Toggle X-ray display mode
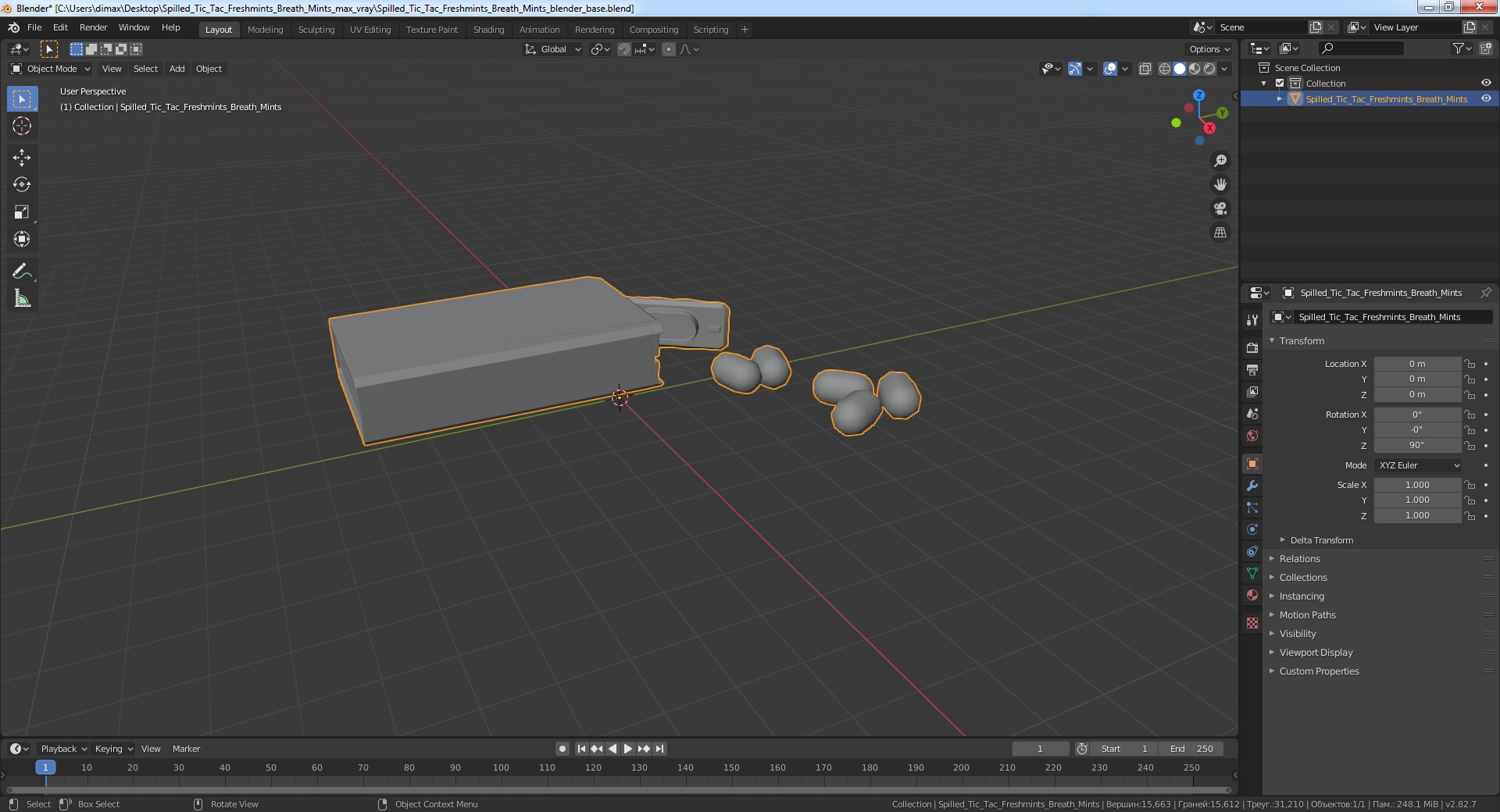Image resolution: width=1500 pixels, height=812 pixels. tap(1145, 69)
